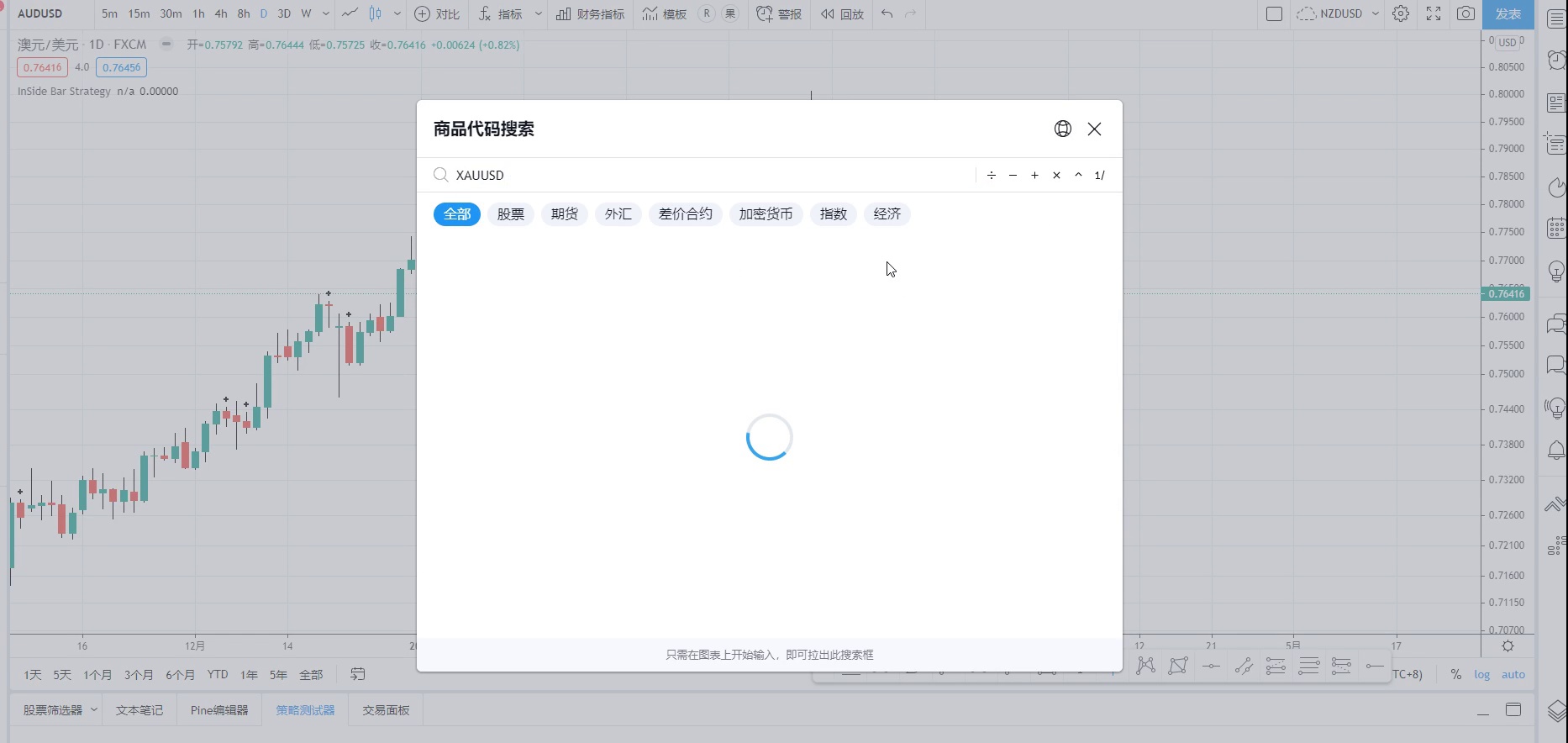
Task: Open the stacked layers icon at sidebar bottom
Action: [1556, 710]
